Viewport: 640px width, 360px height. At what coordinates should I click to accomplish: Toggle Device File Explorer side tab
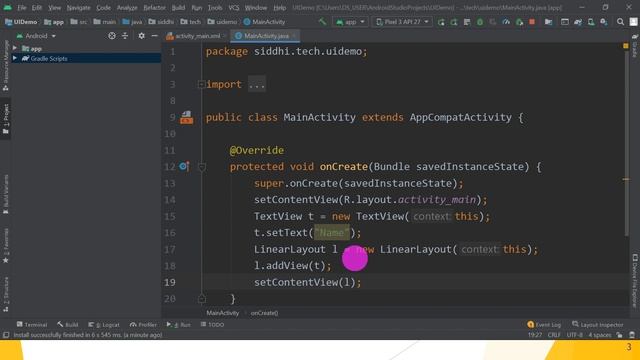point(635,281)
